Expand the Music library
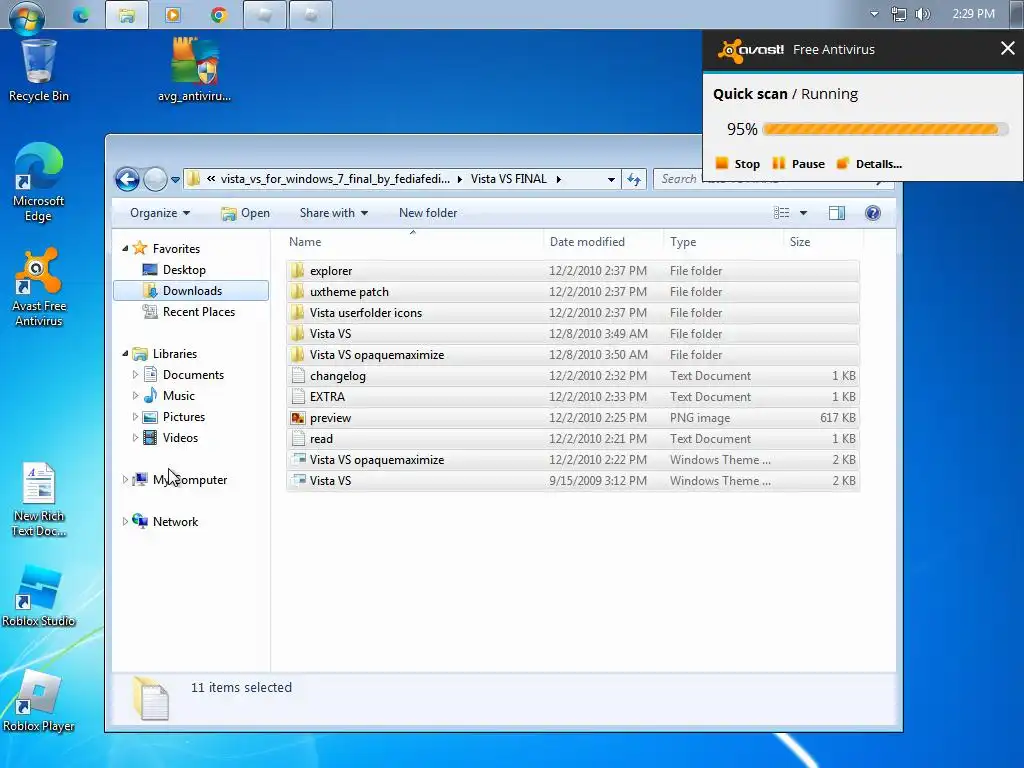Screen dimensions: 1024x768 point(135,396)
